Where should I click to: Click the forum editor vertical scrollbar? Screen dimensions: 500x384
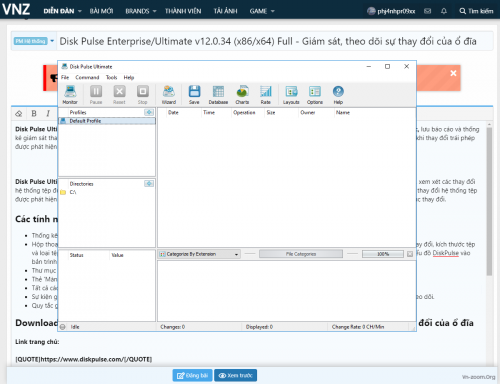pos(489,201)
